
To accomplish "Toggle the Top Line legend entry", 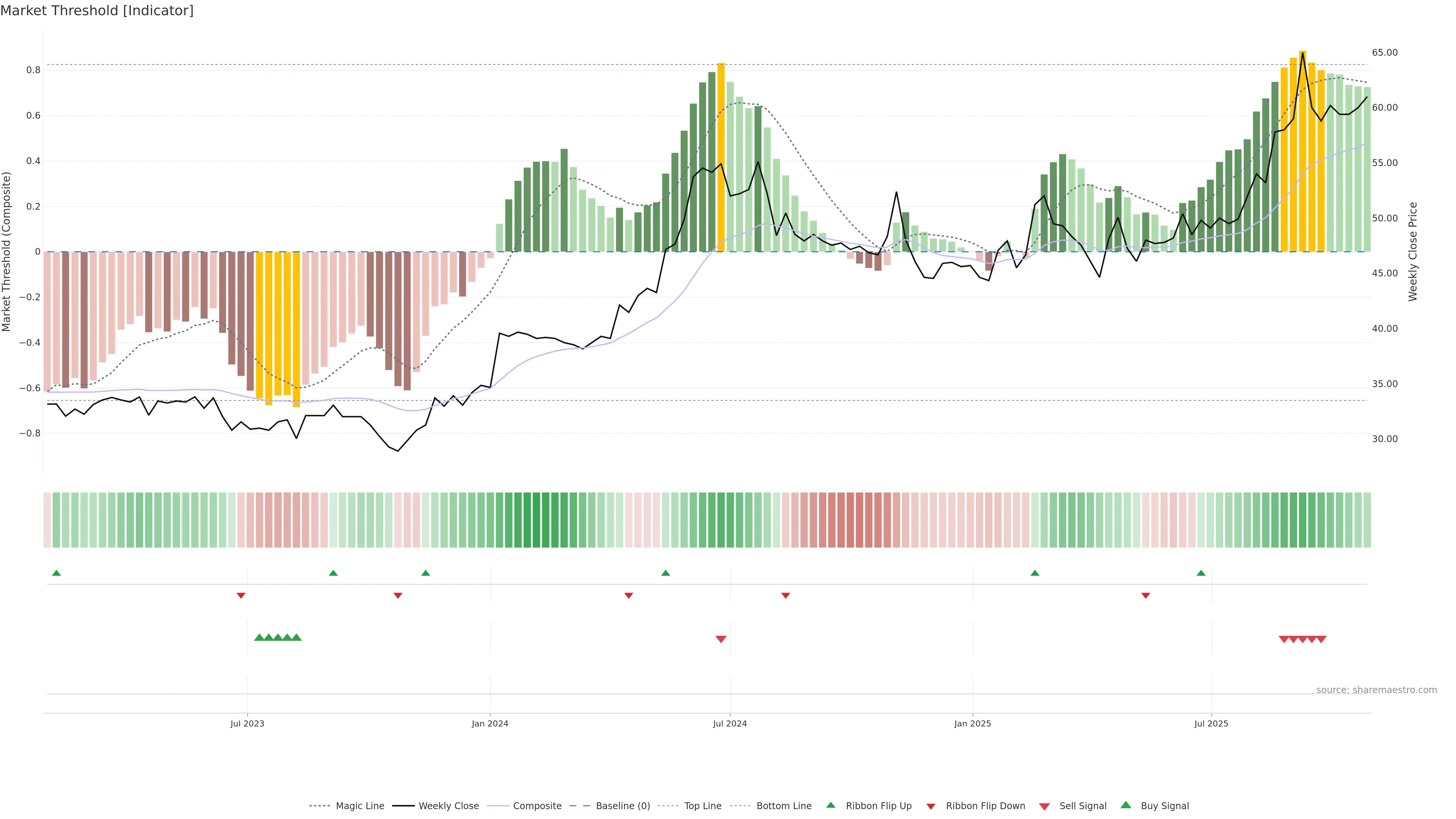I will [703, 806].
